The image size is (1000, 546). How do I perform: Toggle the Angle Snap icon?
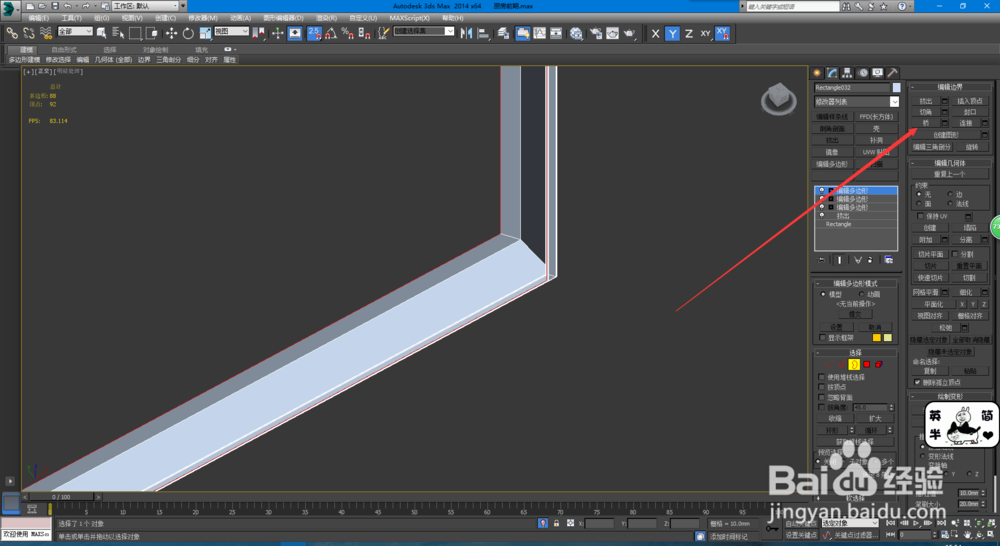click(331, 33)
